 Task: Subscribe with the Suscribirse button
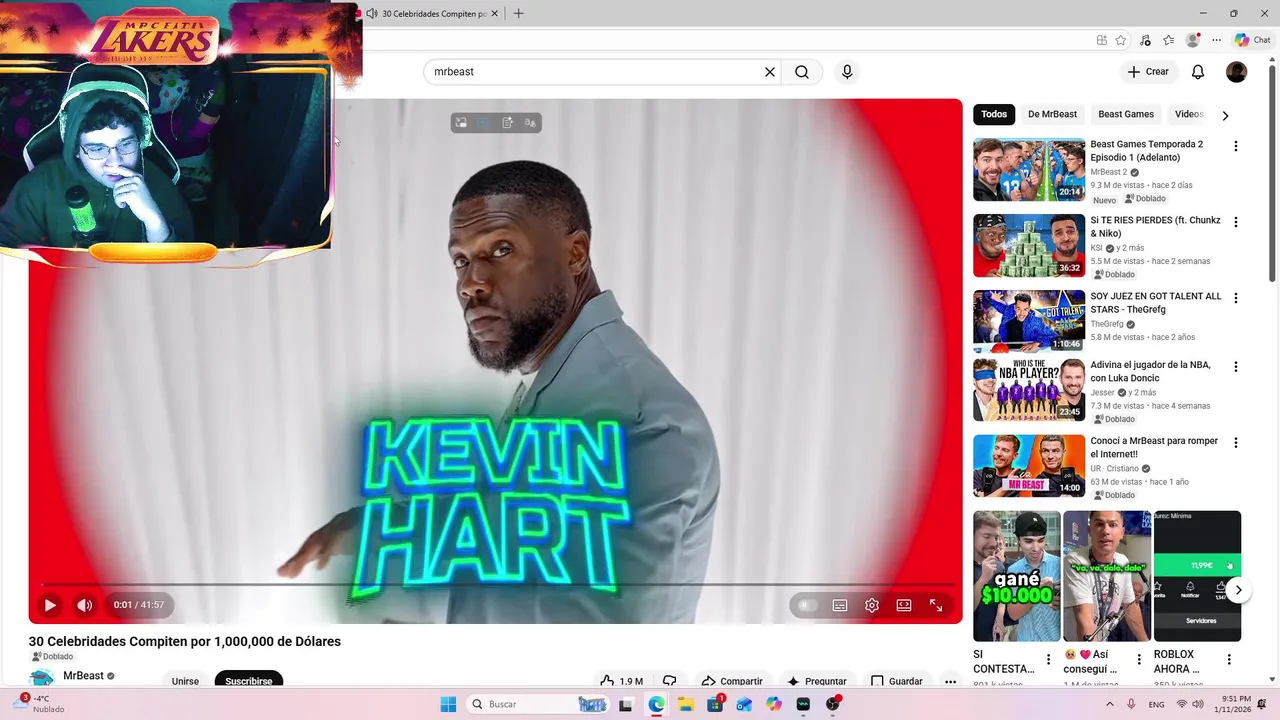(x=249, y=680)
